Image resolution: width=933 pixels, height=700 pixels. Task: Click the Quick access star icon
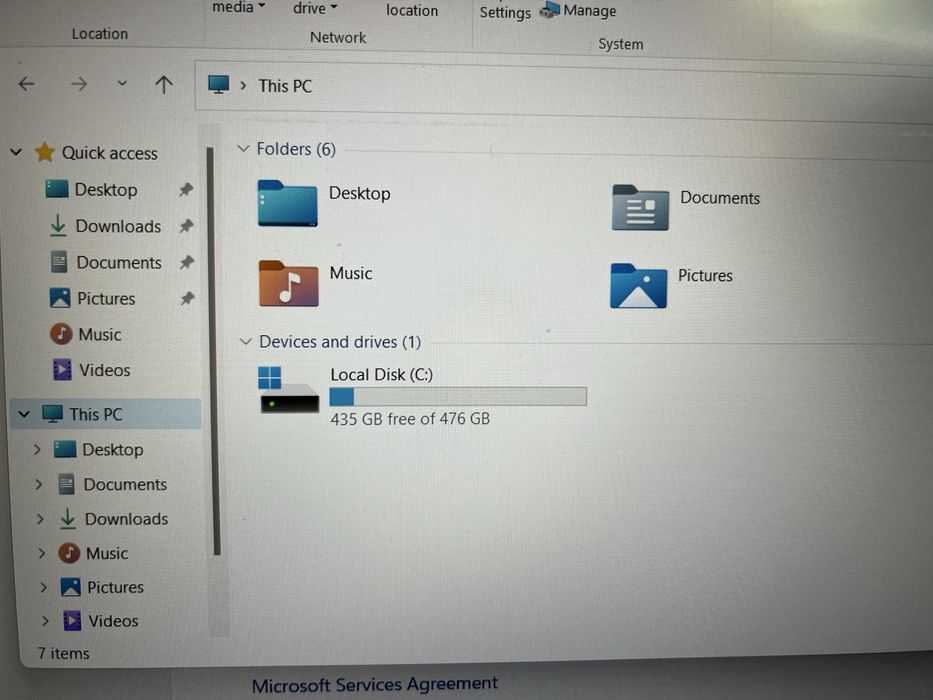click(x=45, y=152)
